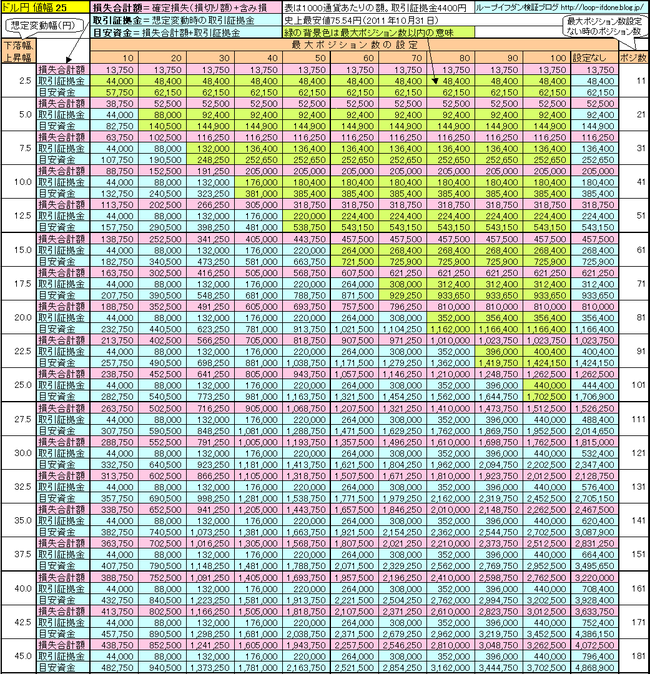This screenshot has height=674, width=650.
Task: Select the cell with value '38,750'
Action: [114, 104]
